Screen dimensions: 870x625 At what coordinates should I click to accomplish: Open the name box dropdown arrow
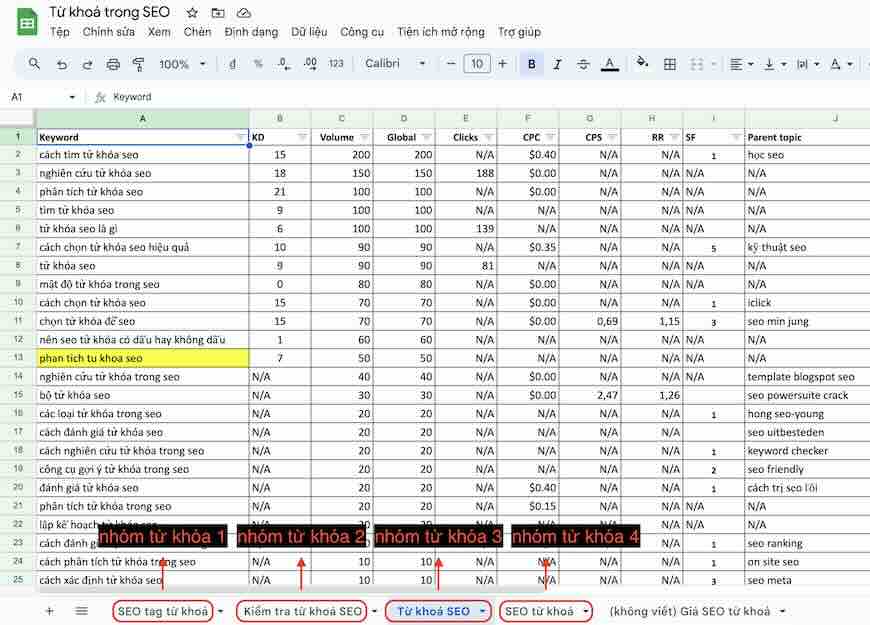pyautogui.click(x=72, y=97)
